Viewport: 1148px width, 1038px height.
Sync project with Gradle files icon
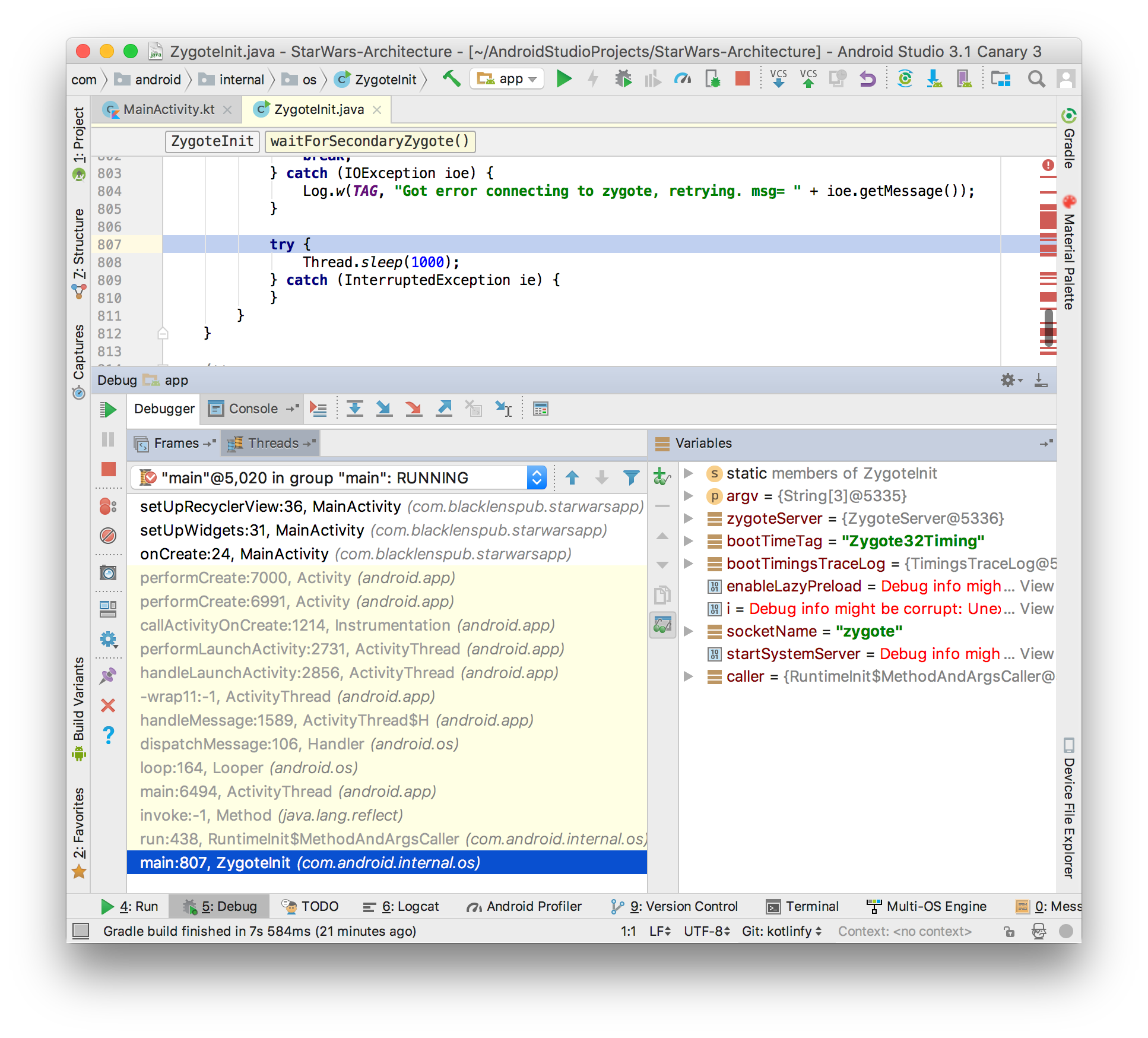[905, 78]
